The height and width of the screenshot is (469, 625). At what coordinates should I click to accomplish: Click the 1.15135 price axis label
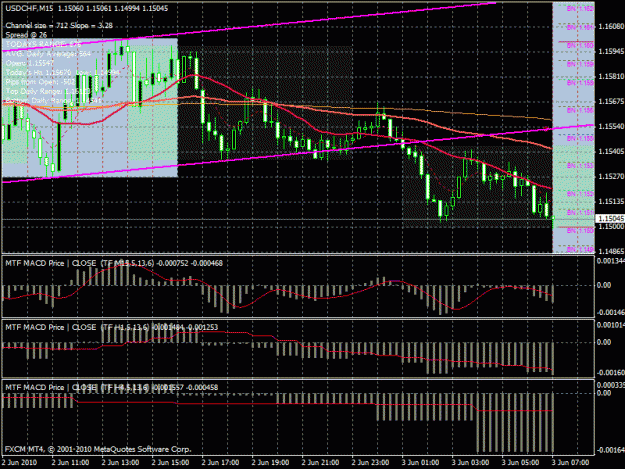[611, 201]
